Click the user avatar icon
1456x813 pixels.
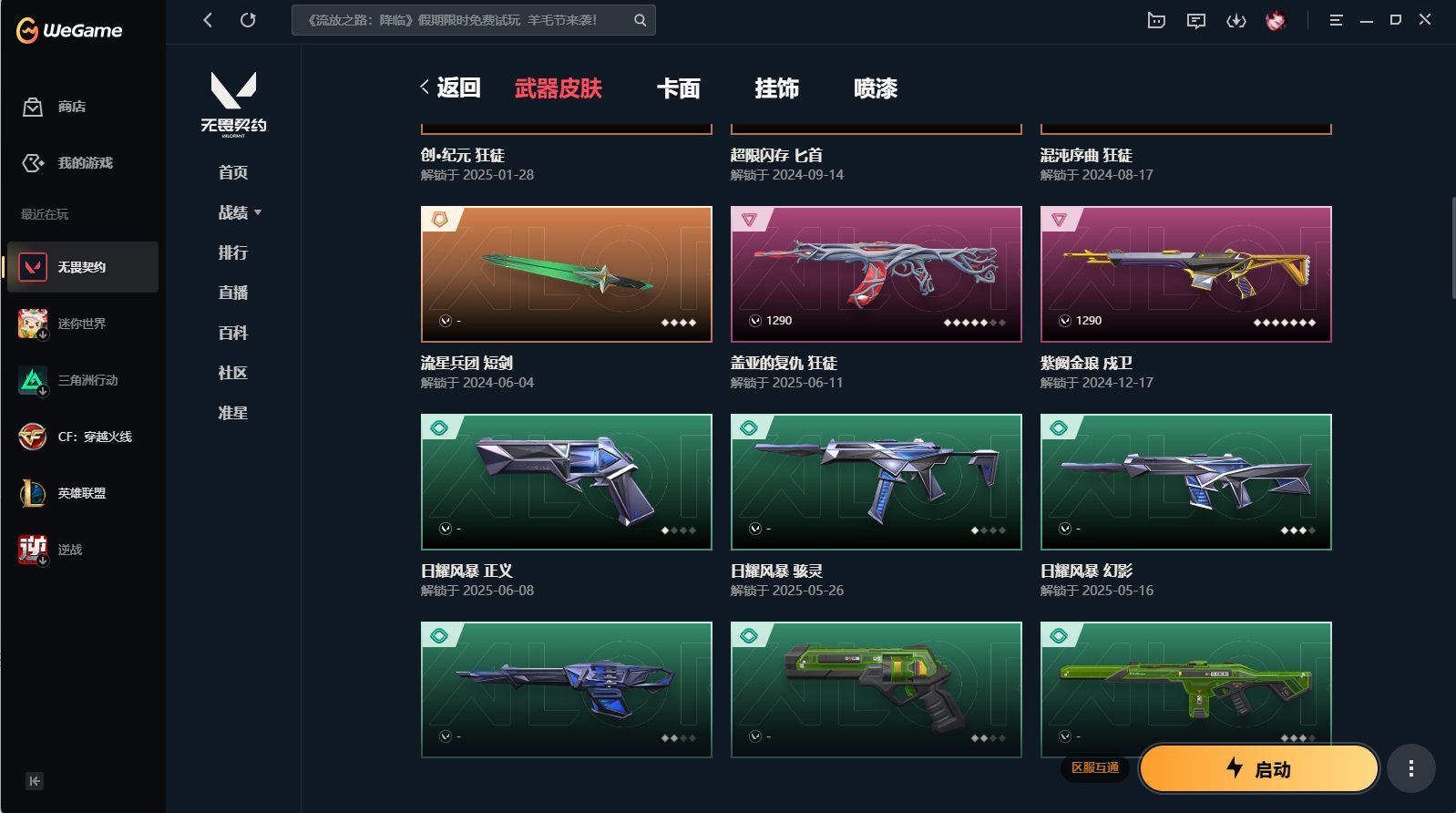(x=1276, y=20)
